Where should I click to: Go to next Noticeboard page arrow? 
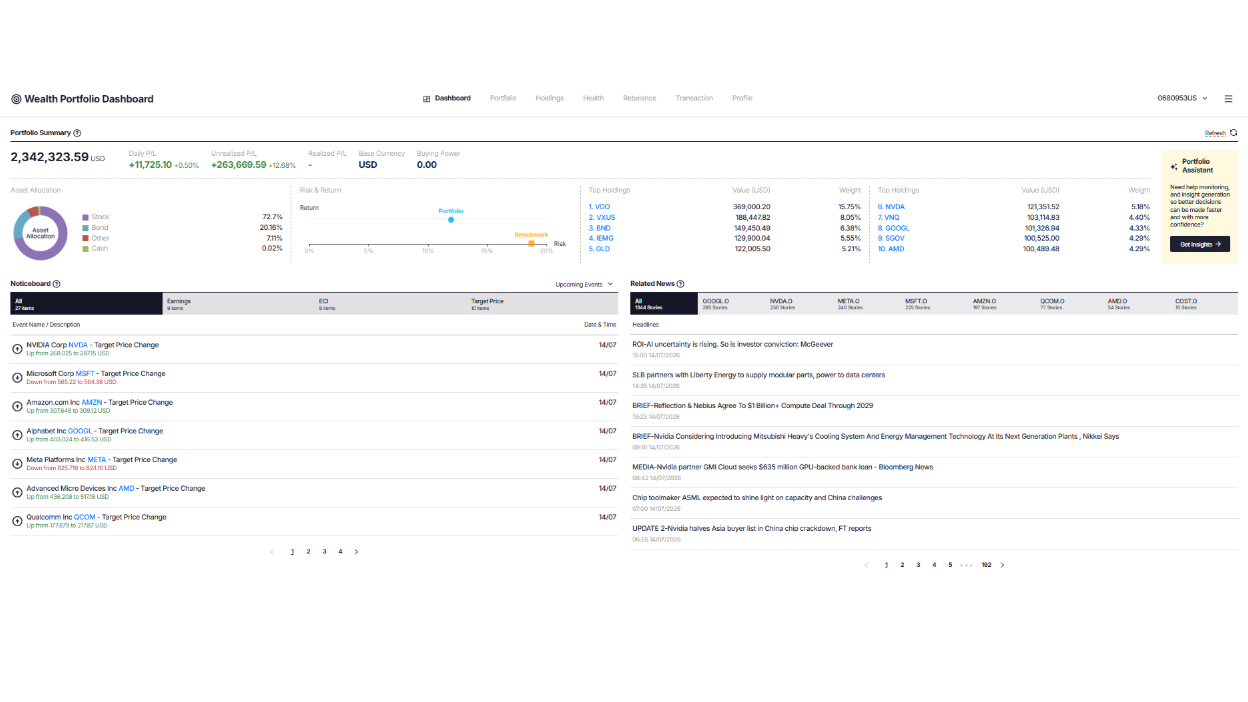pyautogui.click(x=356, y=552)
